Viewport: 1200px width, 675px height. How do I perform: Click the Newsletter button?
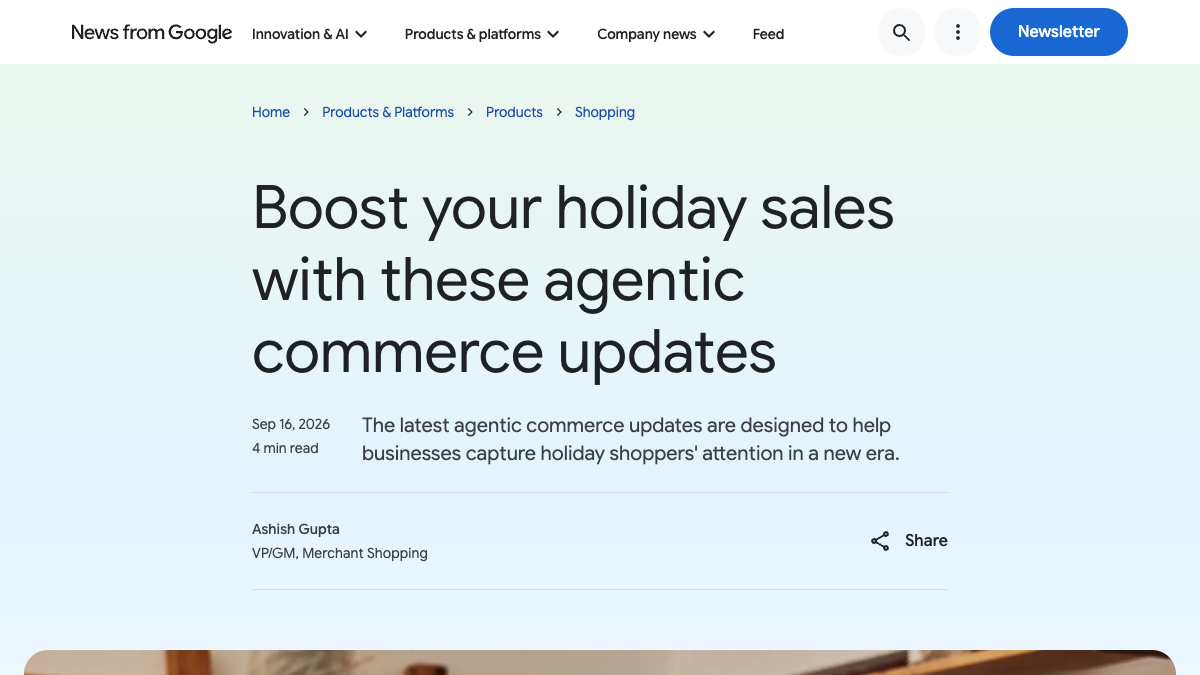pyautogui.click(x=1059, y=32)
